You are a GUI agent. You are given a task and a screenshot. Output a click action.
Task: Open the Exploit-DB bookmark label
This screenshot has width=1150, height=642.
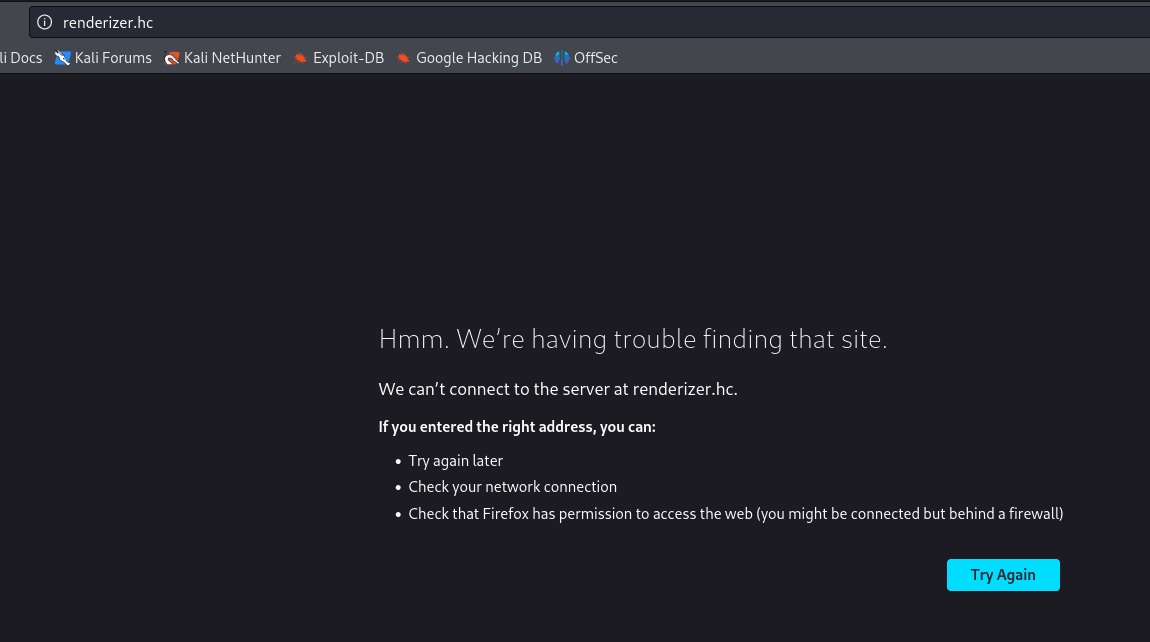point(348,58)
